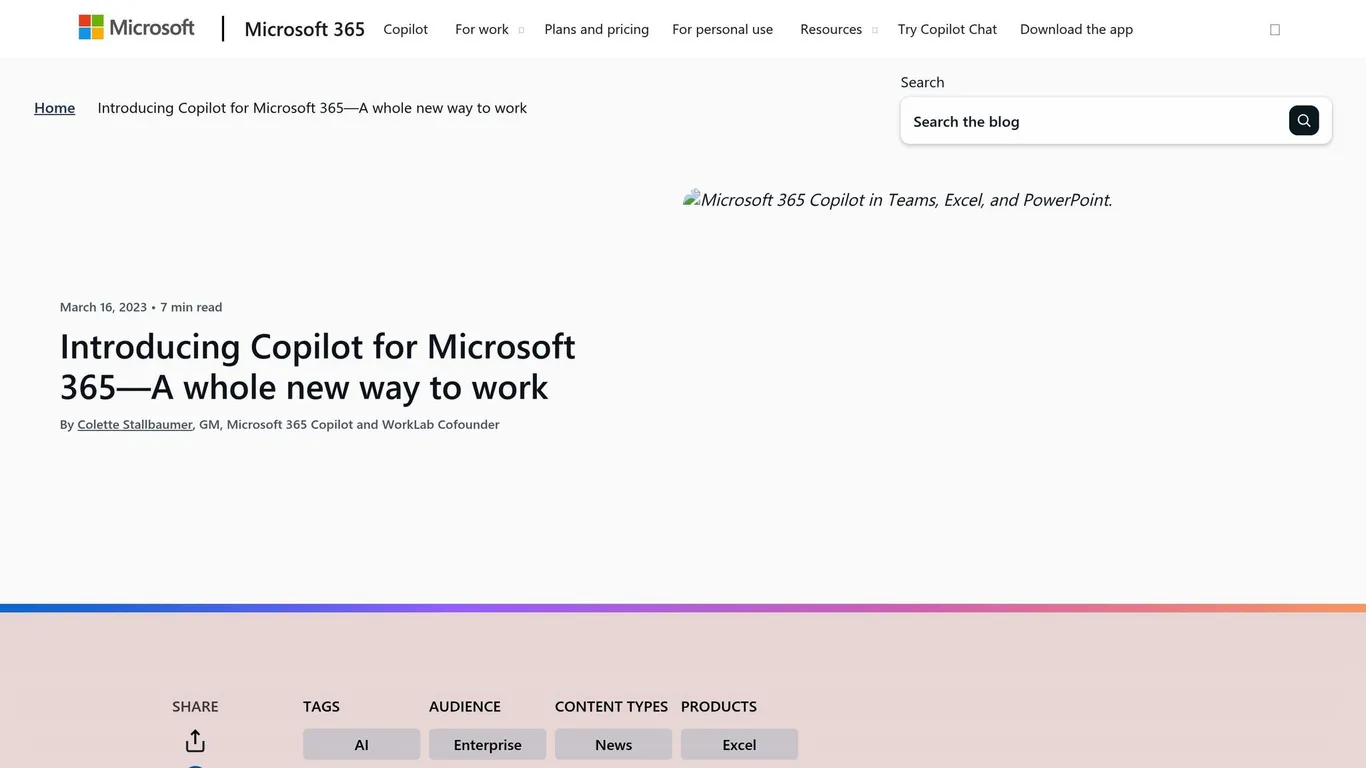Screen dimensions: 1366x768
Task: Click the broken Copilot hero image
Action: pyautogui.click(x=897, y=199)
